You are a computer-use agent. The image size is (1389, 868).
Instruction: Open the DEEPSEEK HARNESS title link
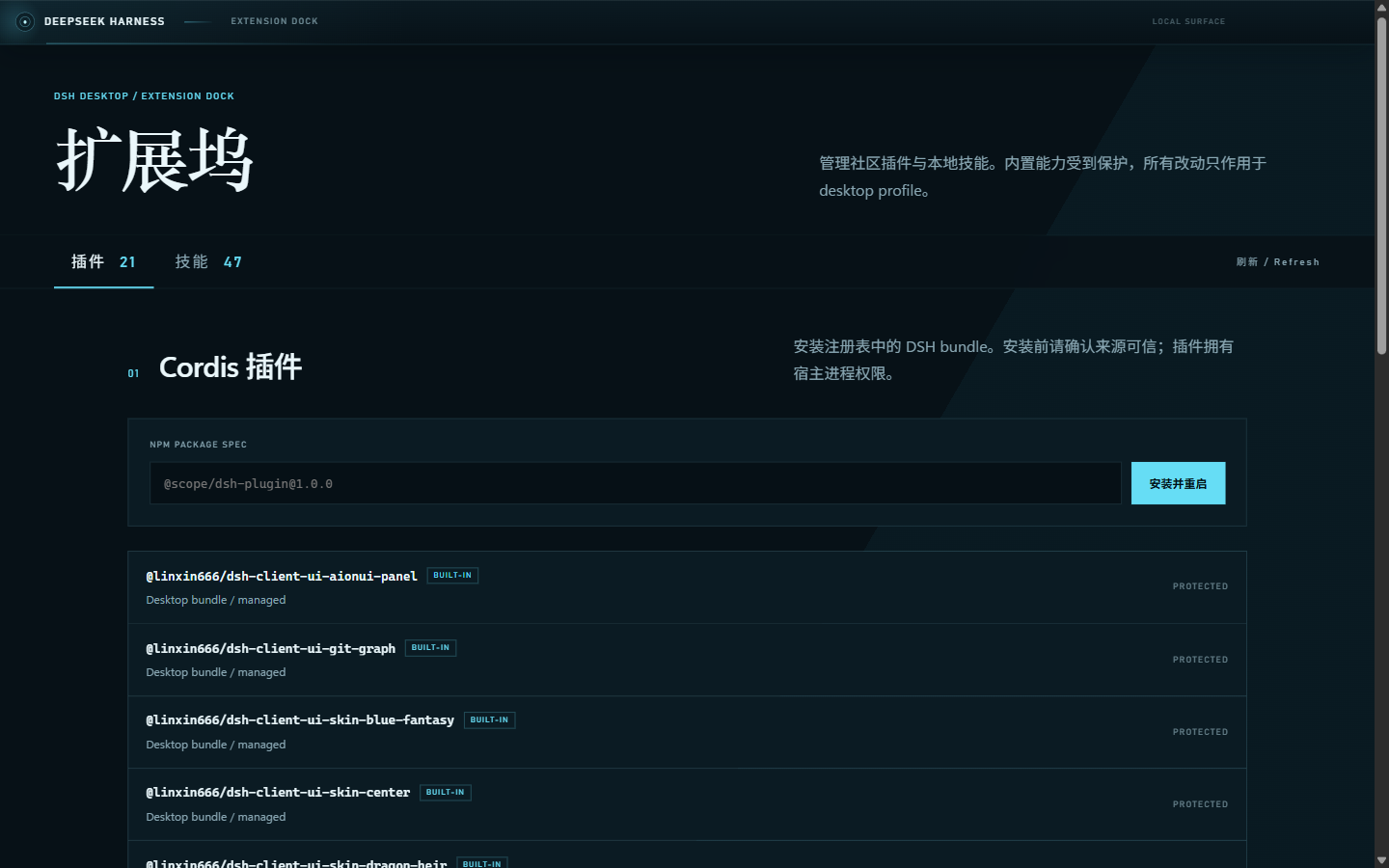point(104,21)
